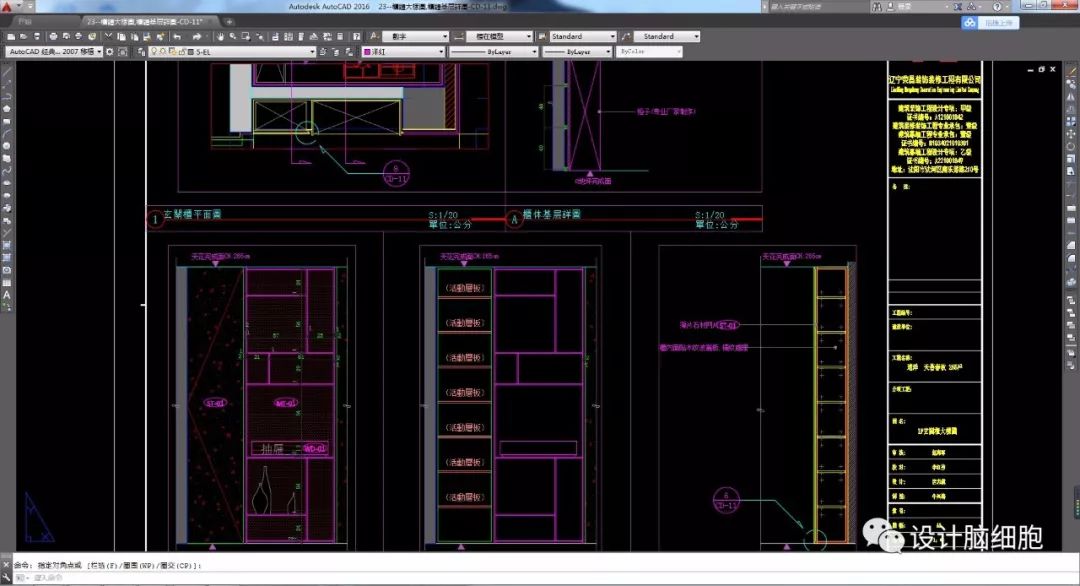Select the Polygon draw tool
This screenshot has height=586, width=1080.
click(x=7, y=109)
